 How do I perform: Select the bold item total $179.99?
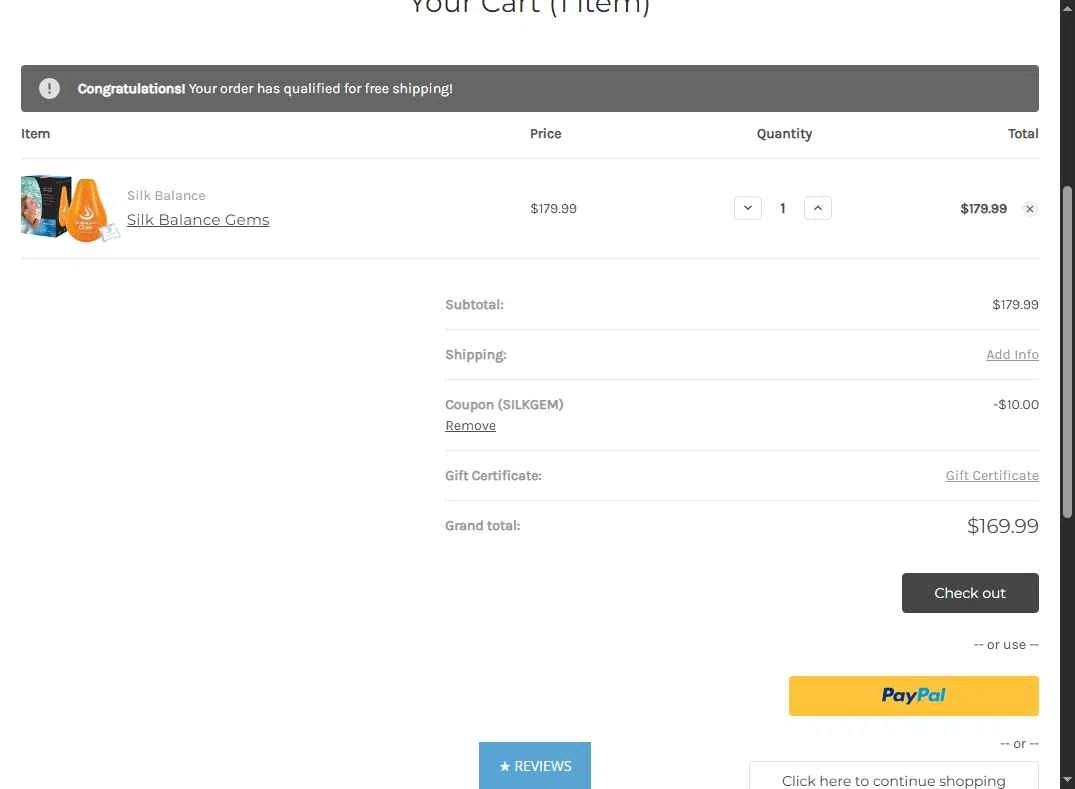click(x=983, y=208)
